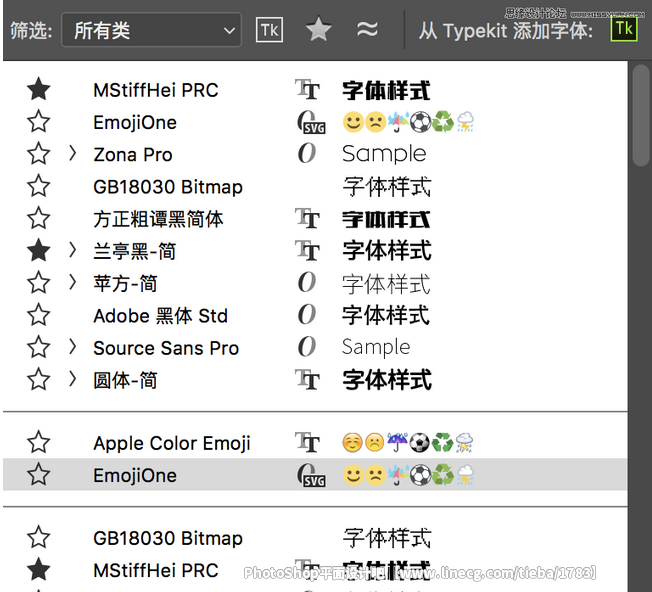Expand the Zona Pro font family
The image size is (652, 592).
click(x=72, y=153)
